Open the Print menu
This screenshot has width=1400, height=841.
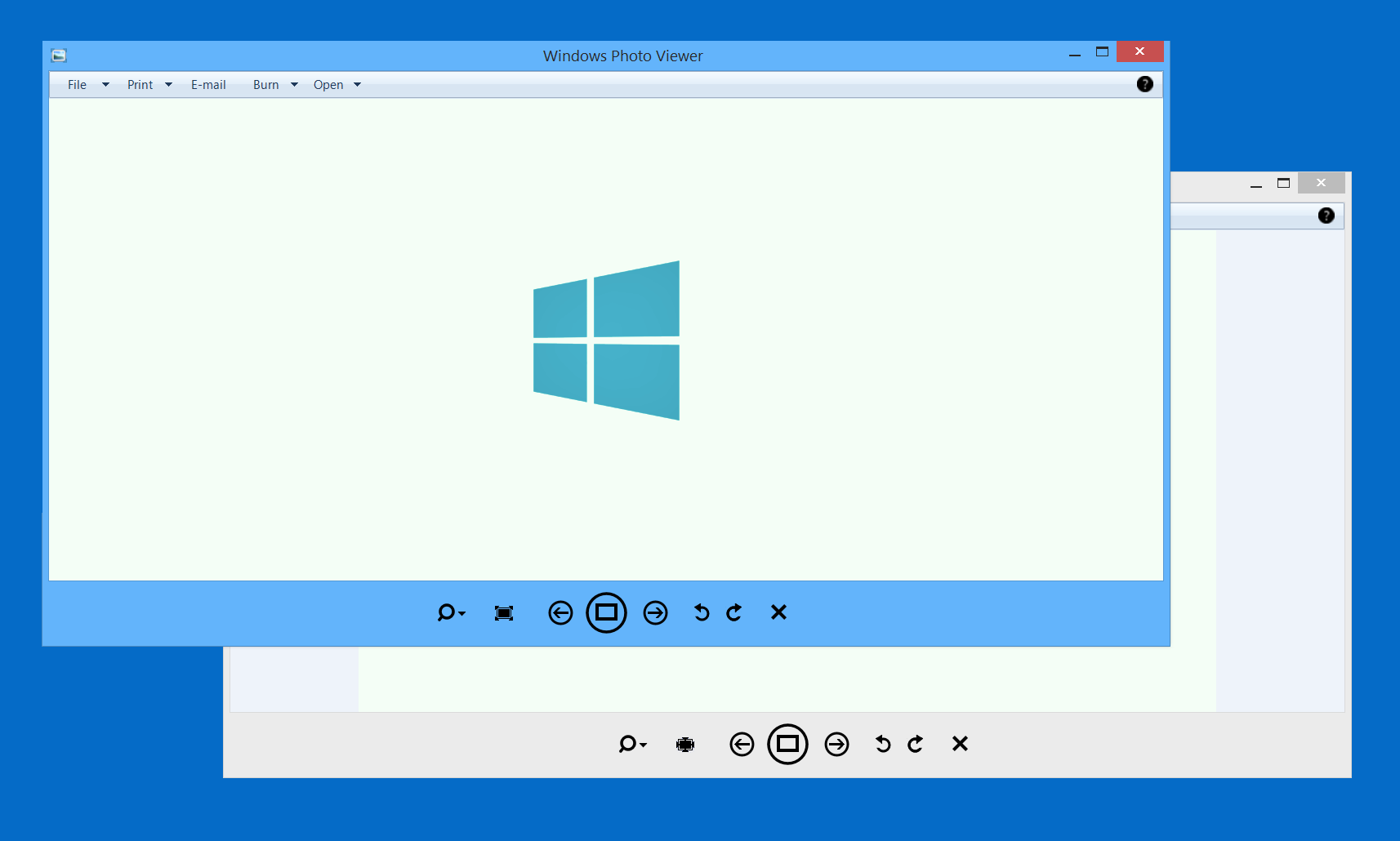click(x=140, y=85)
